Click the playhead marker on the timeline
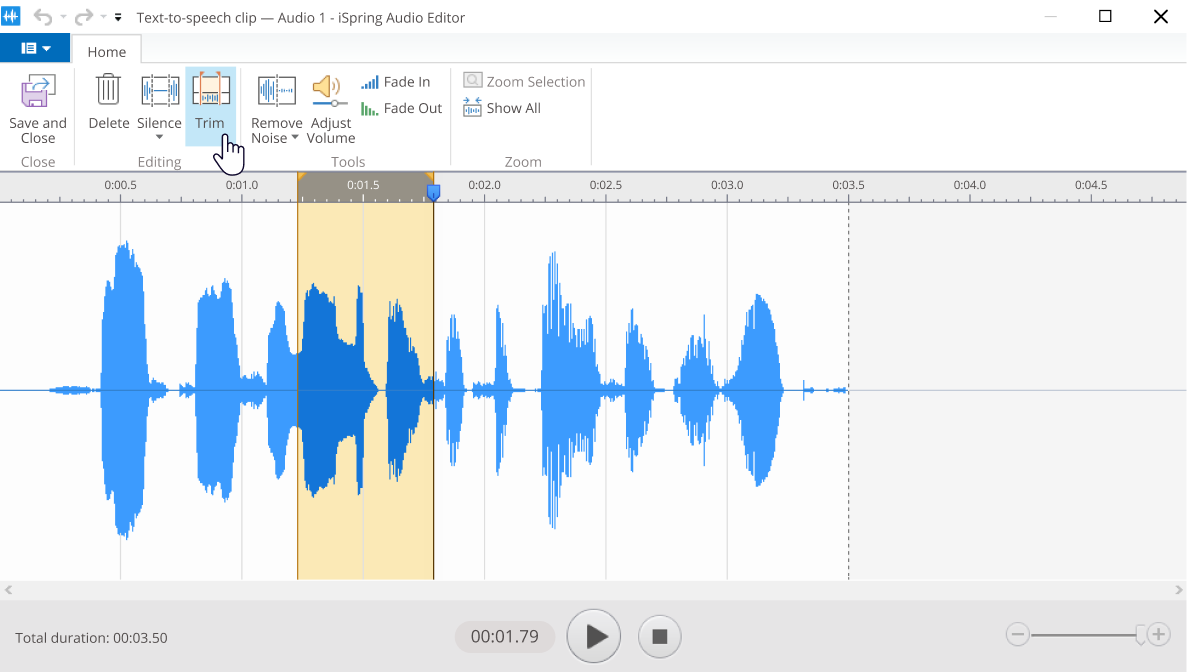The width and height of the screenshot is (1188, 672). click(x=434, y=193)
